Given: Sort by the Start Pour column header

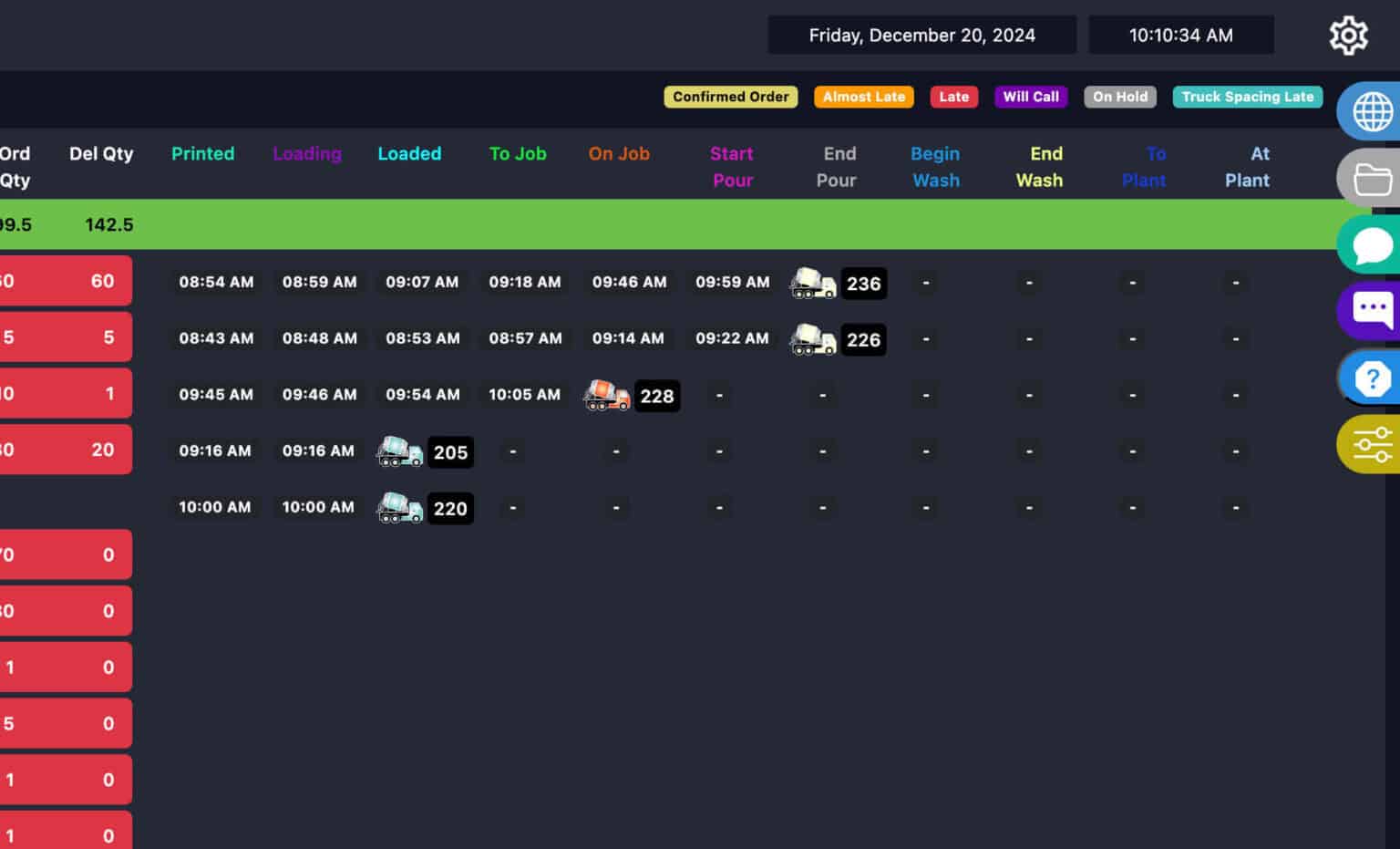Looking at the screenshot, I should (x=732, y=167).
